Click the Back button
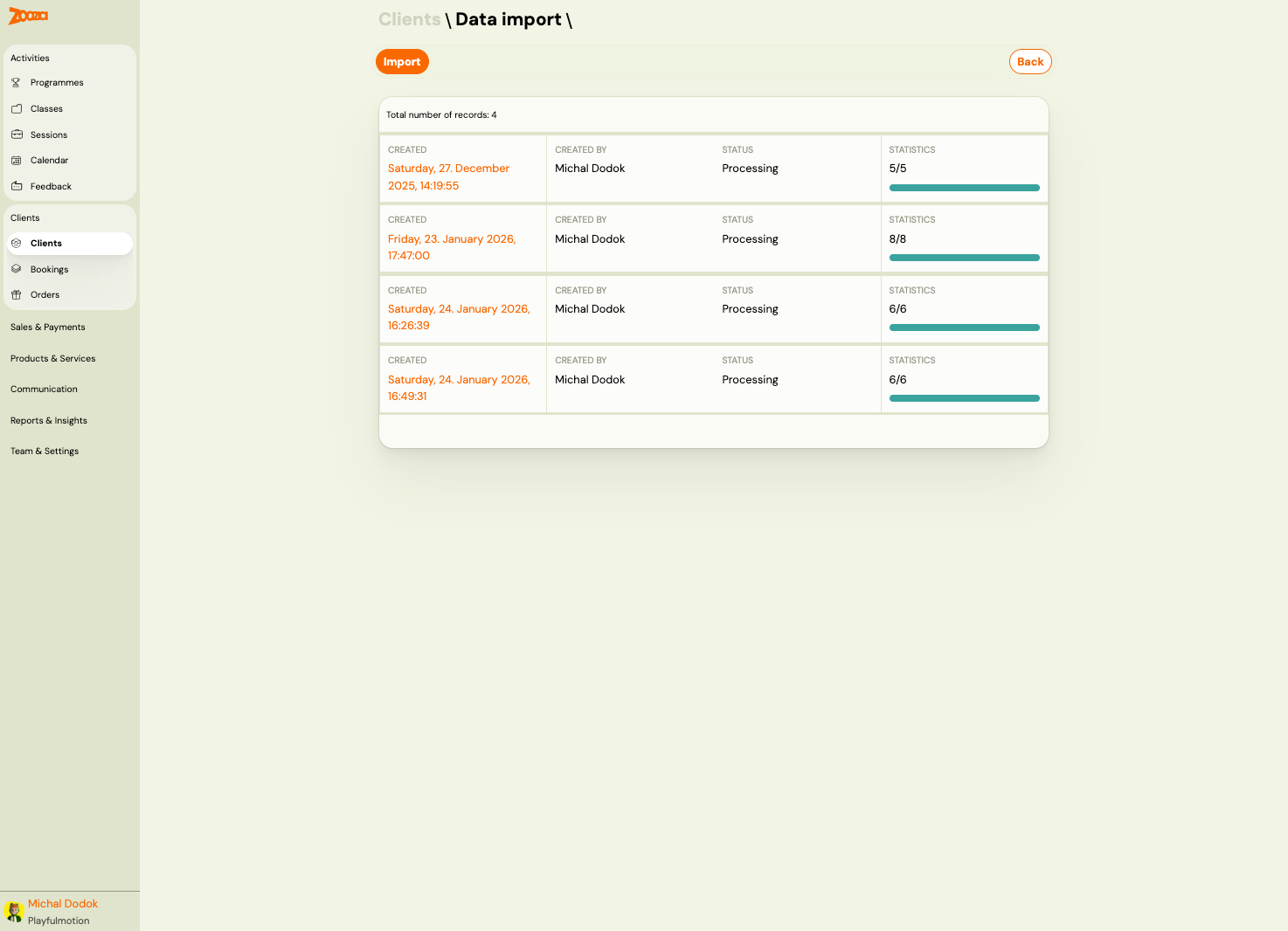Image resolution: width=1288 pixels, height=931 pixels. (x=1030, y=61)
